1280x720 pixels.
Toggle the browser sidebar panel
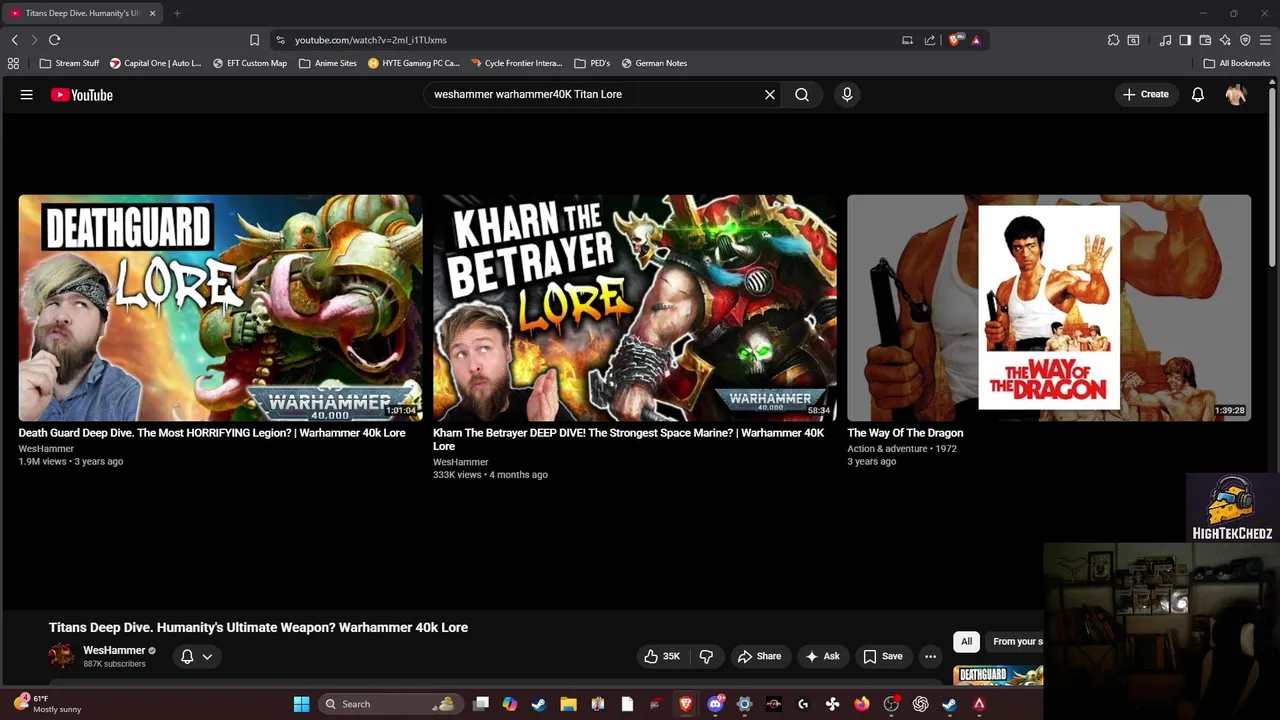1185,40
